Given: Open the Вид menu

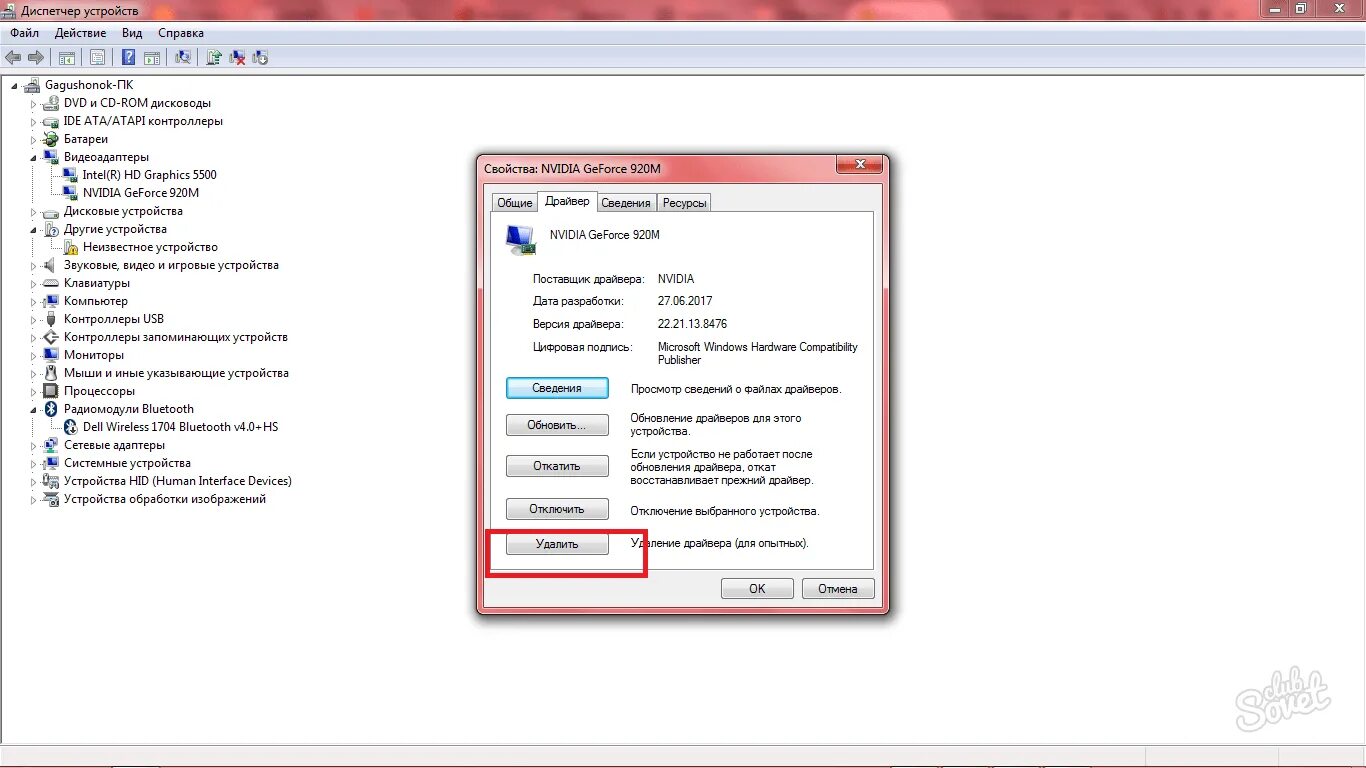Looking at the screenshot, I should pyautogui.click(x=132, y=33).
